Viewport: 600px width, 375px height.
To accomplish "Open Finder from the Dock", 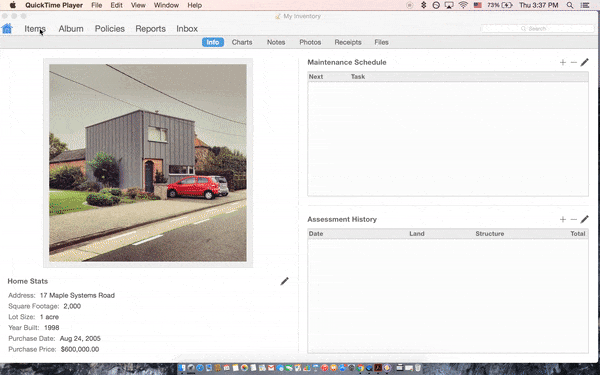I will tap(182, 368).
